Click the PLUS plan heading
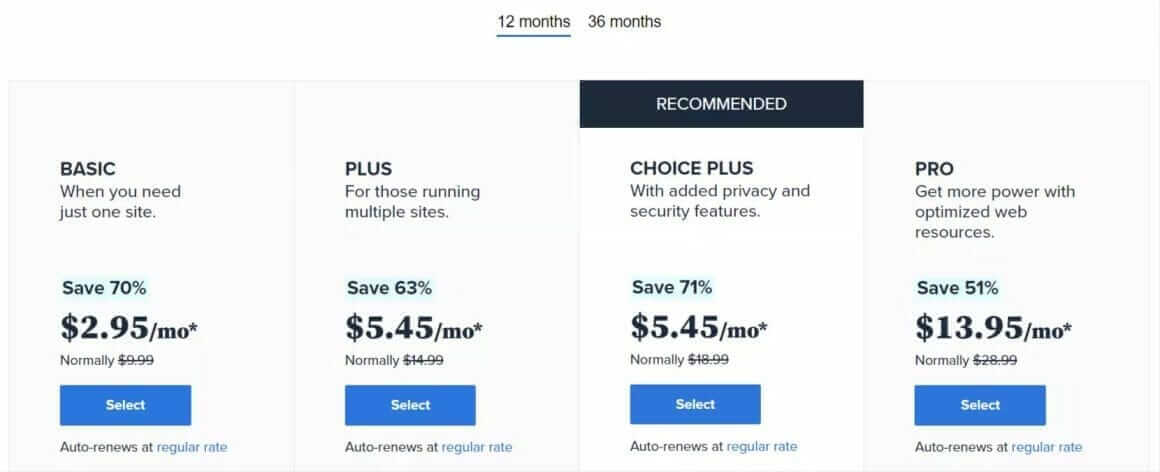 369,169
